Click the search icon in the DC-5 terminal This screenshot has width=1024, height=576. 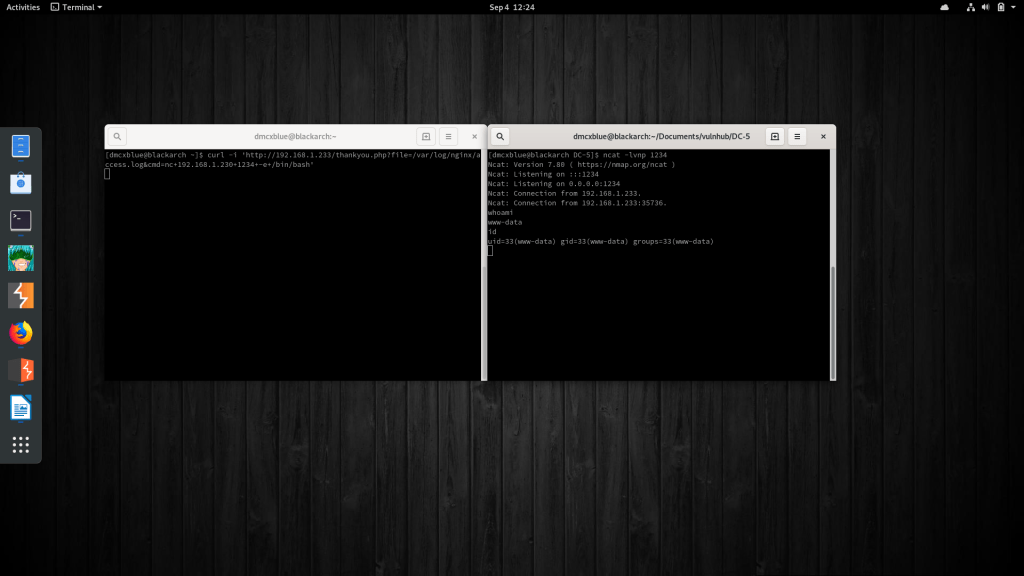point(500,136)
